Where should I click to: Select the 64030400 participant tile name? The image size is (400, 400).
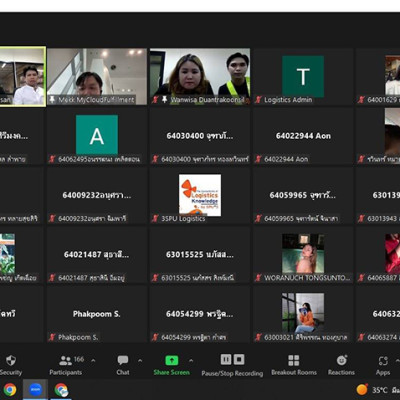pos(200,136)
